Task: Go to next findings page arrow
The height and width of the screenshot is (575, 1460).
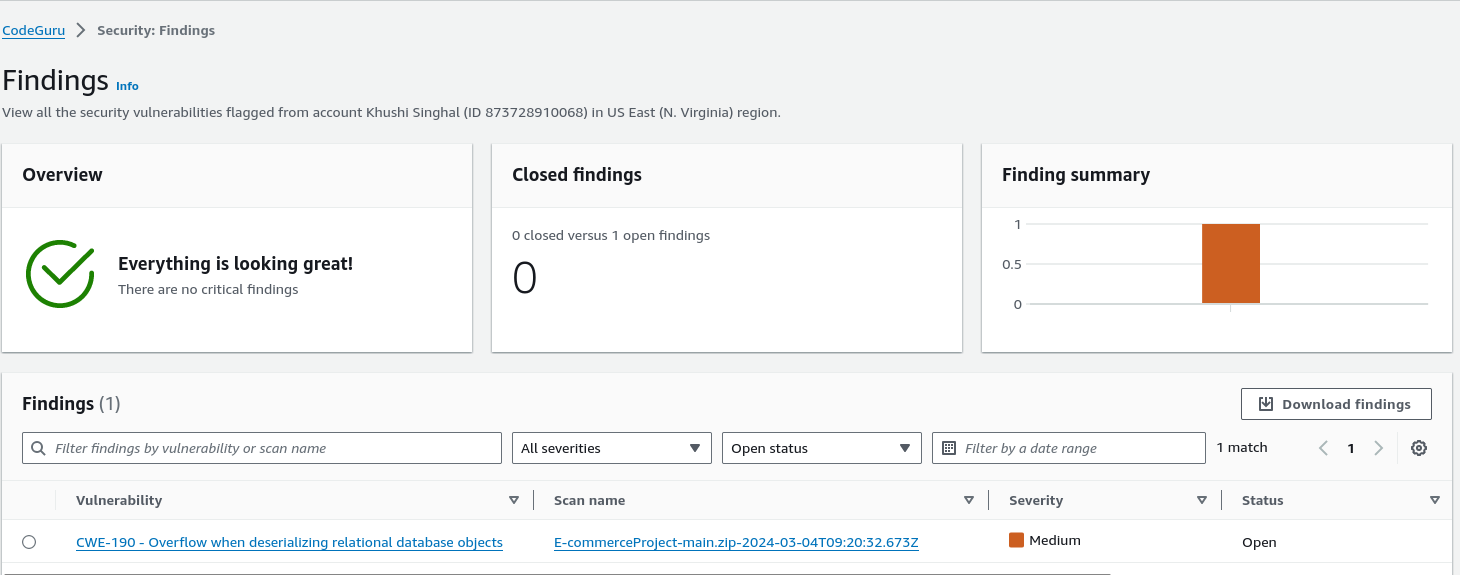Action: [1378, 448]
